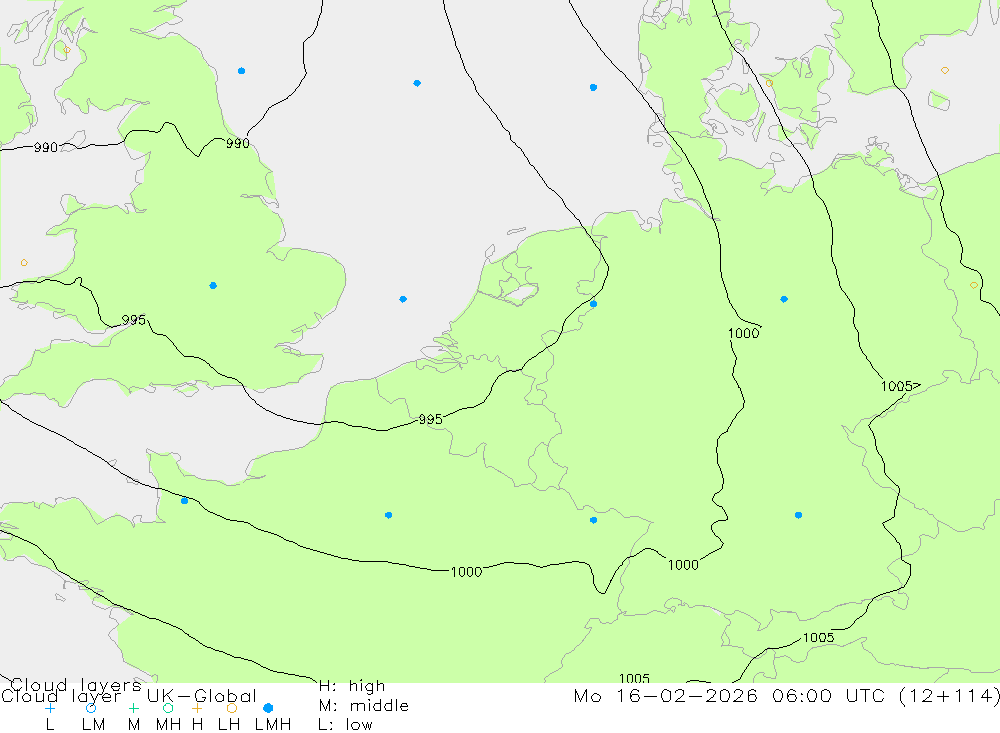Click the 995 isobar label over Belgium
Screen dimensions: 1000x733
pos(430,420)
